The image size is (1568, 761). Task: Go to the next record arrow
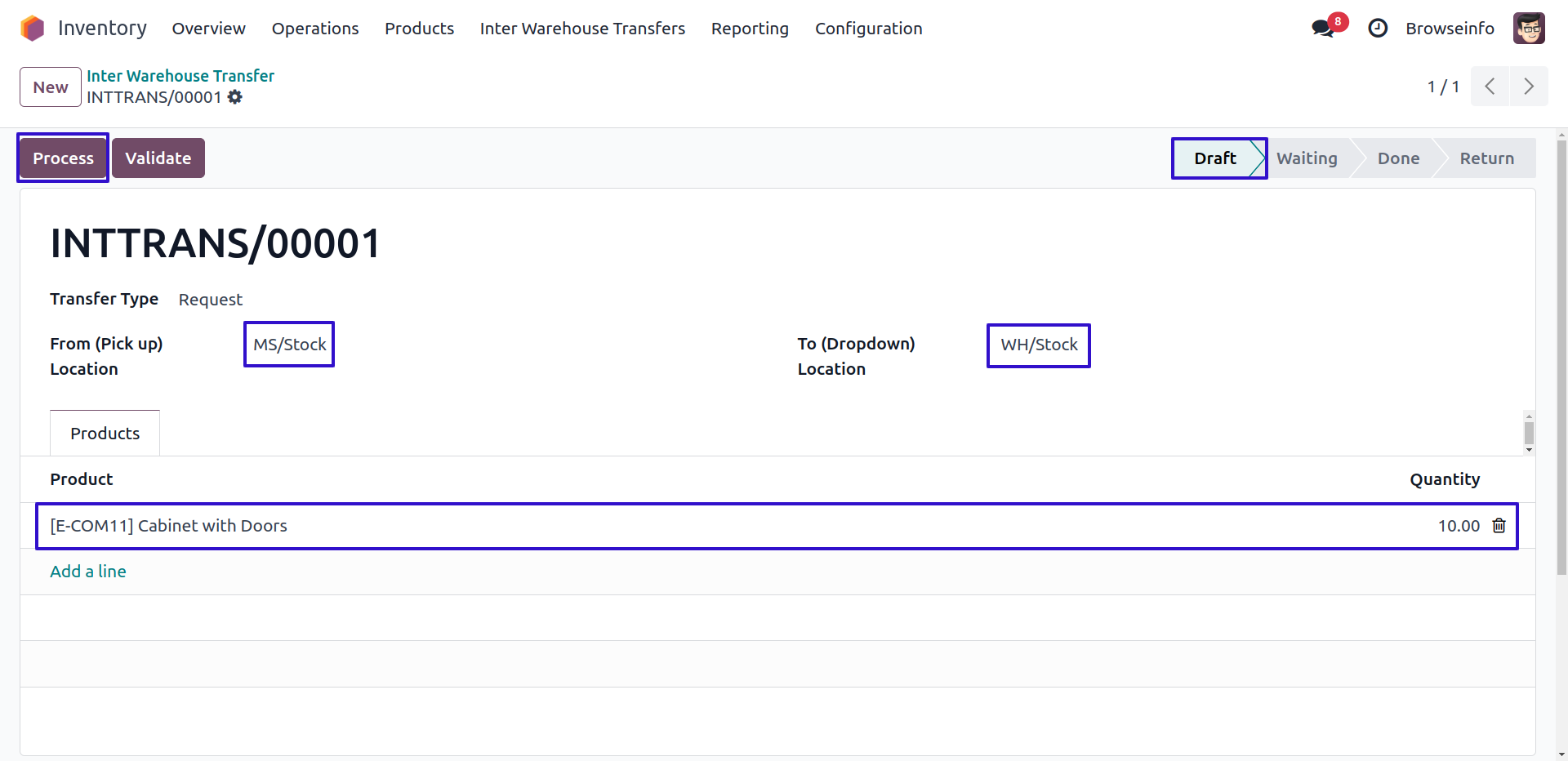tap(1528, 87)
